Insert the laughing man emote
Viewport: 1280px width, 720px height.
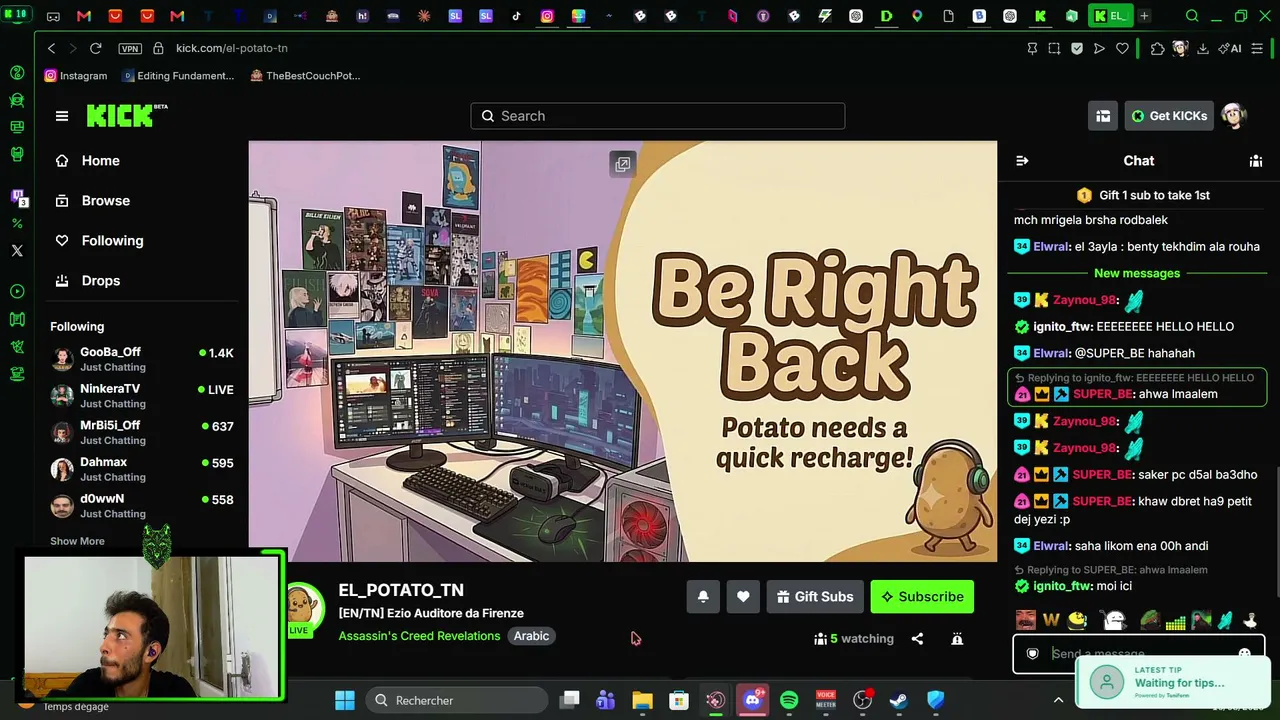point(1026,621)
